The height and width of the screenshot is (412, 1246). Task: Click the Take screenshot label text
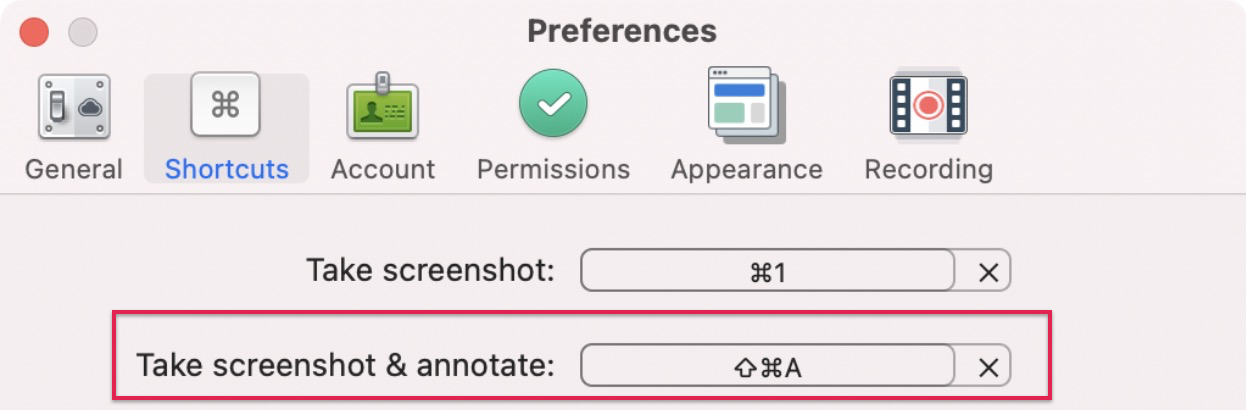pos(430,270)
